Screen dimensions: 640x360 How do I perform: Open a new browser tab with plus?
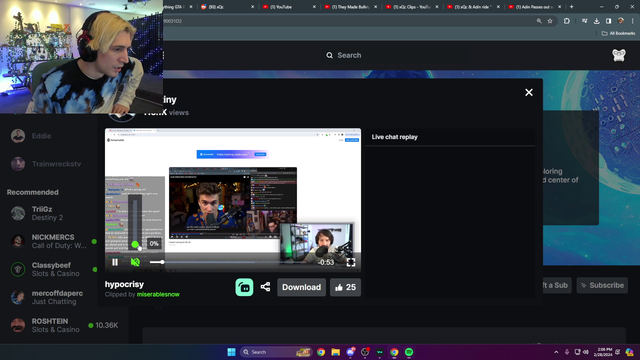571,7
